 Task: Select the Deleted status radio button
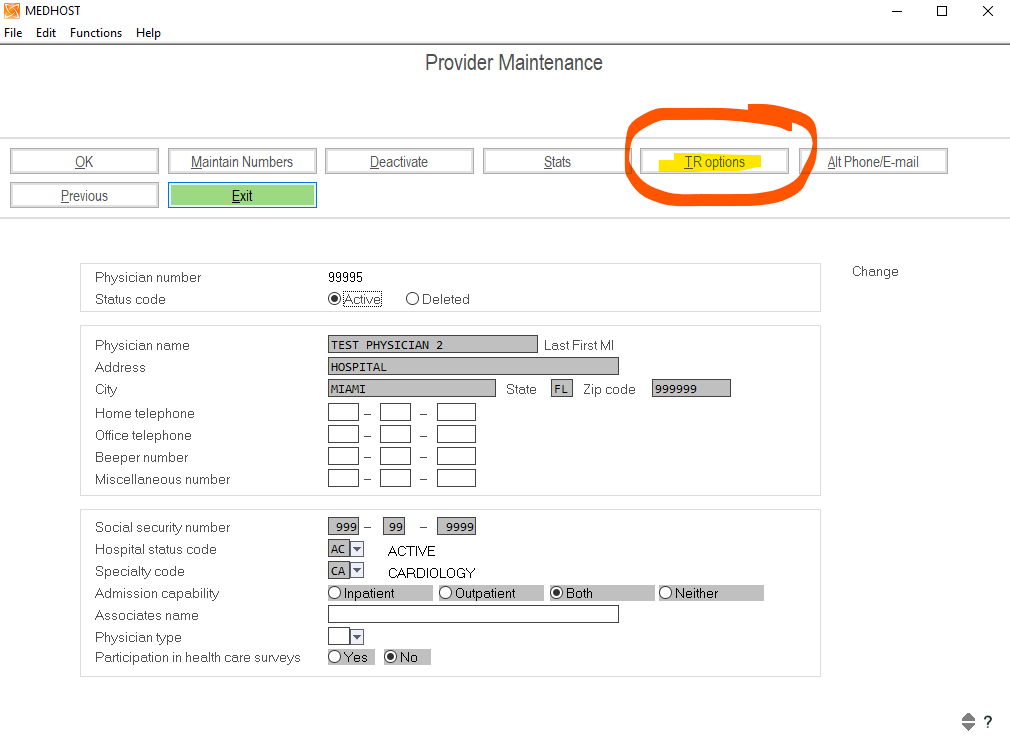pyautogui.click(x=412, y=299)
